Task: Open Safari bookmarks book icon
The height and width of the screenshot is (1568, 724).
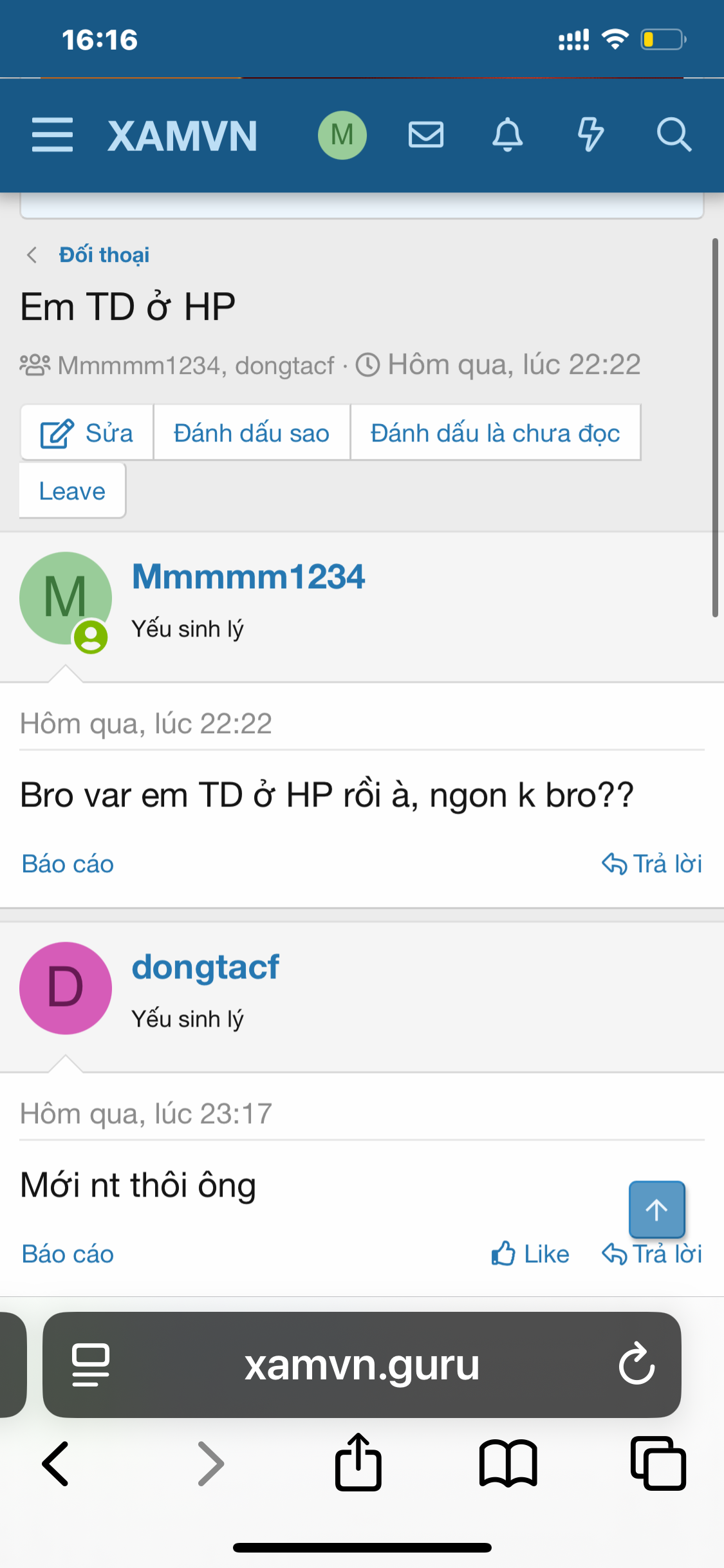Action: 508,1464
